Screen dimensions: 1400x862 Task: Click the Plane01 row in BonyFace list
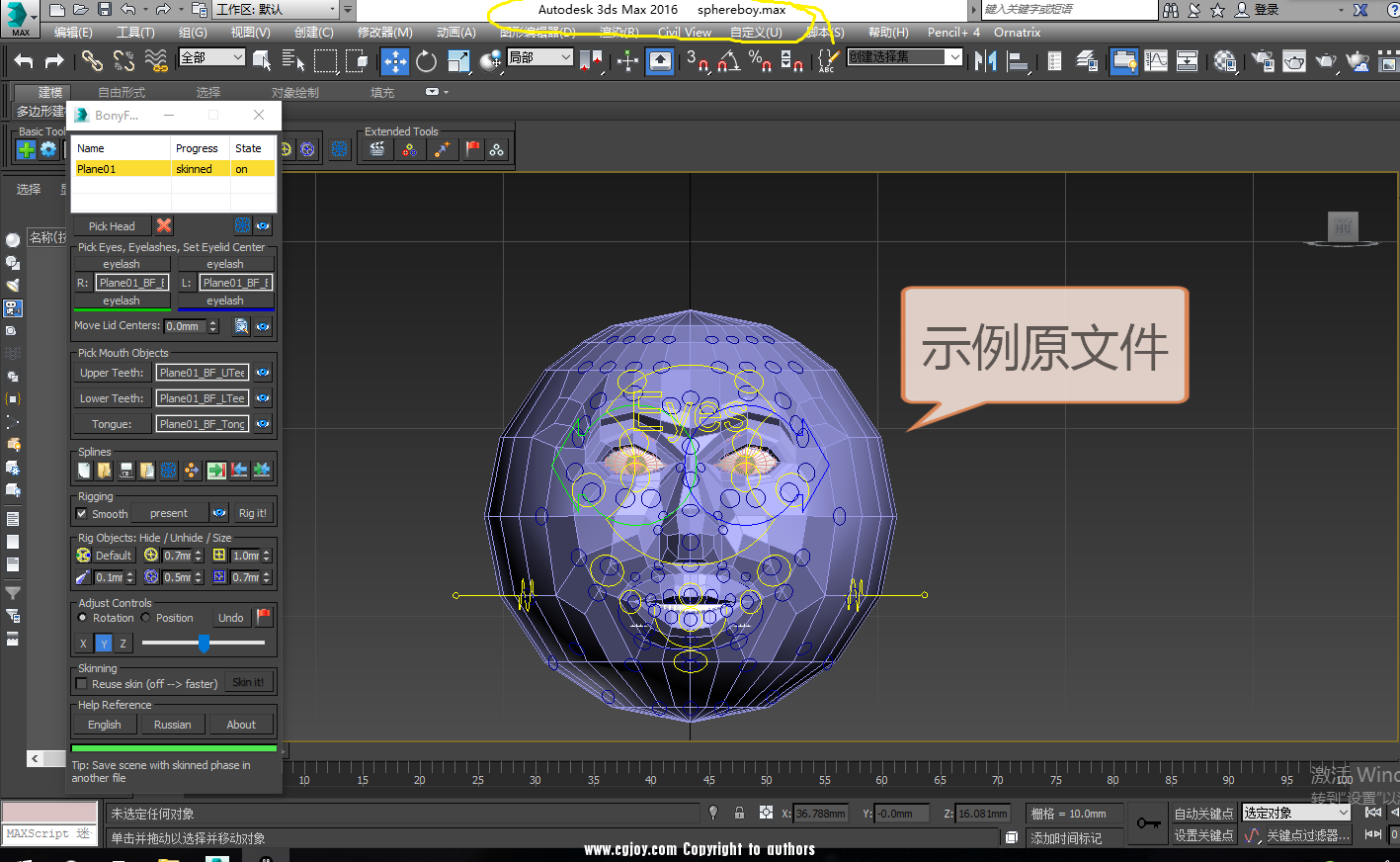(x=175, y=169)
